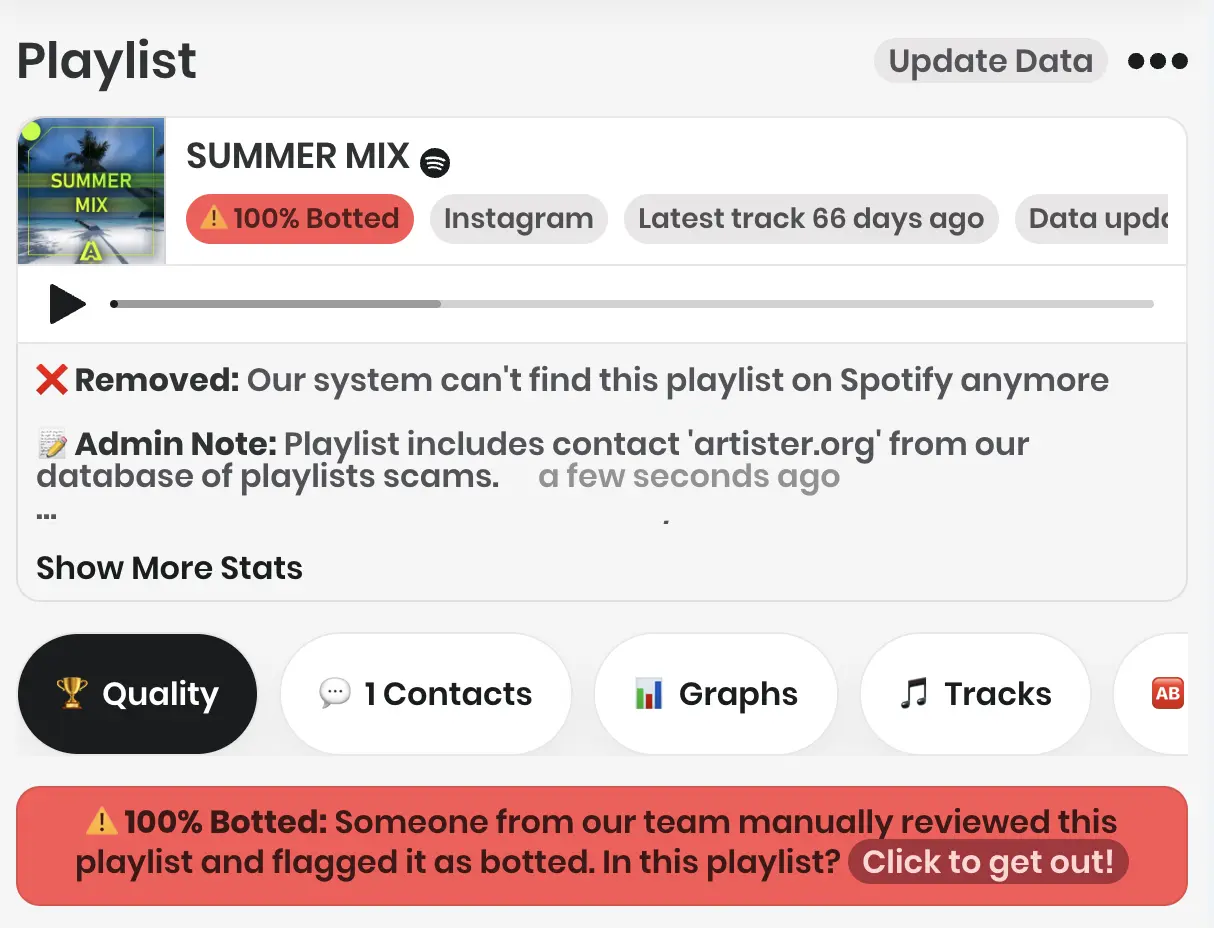Screen dimensions: 1214x928
Task: Open the three-dot overflow menu
Action: (1157, 60)
